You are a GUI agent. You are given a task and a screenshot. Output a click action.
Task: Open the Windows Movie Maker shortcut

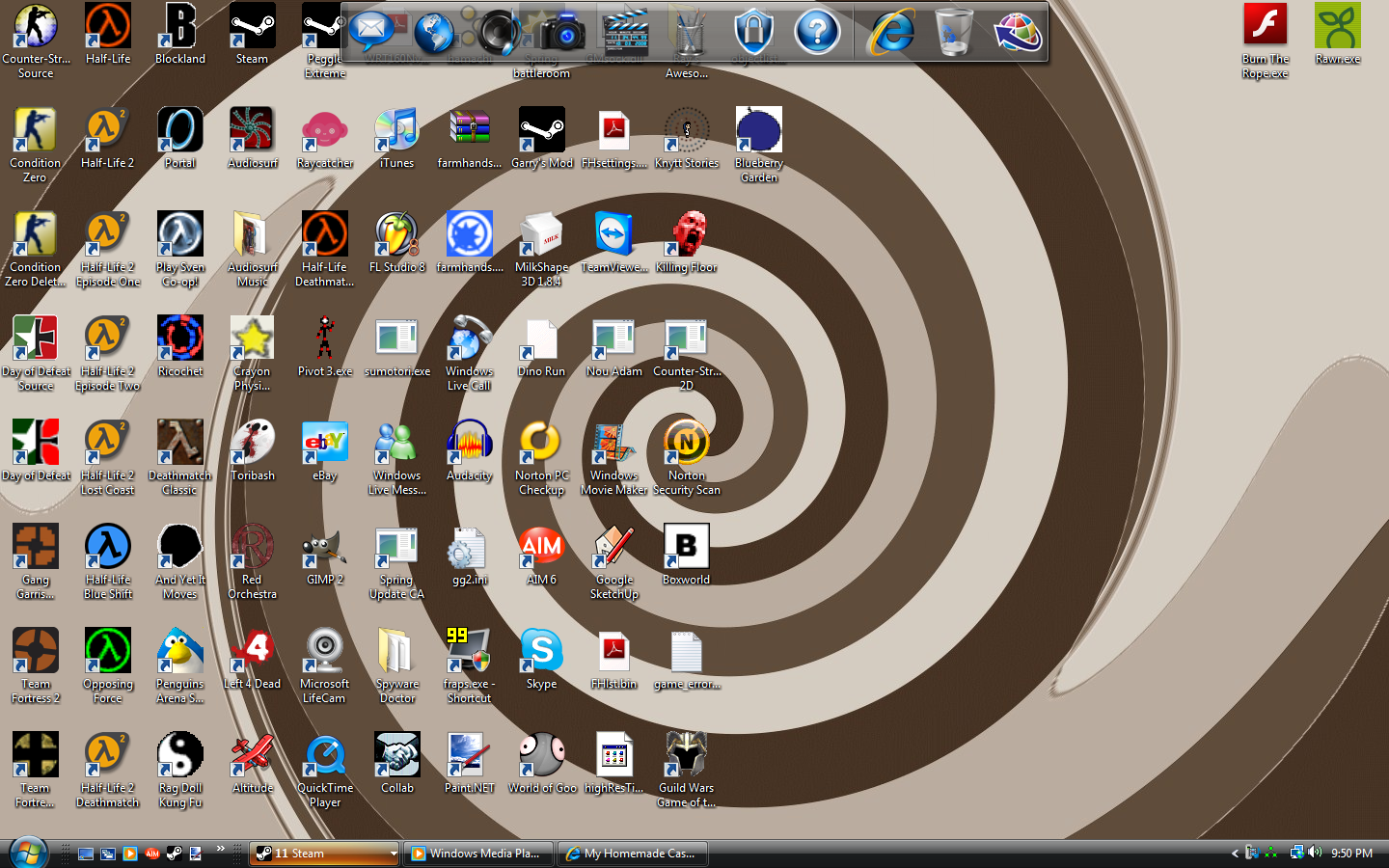point(614,457)
